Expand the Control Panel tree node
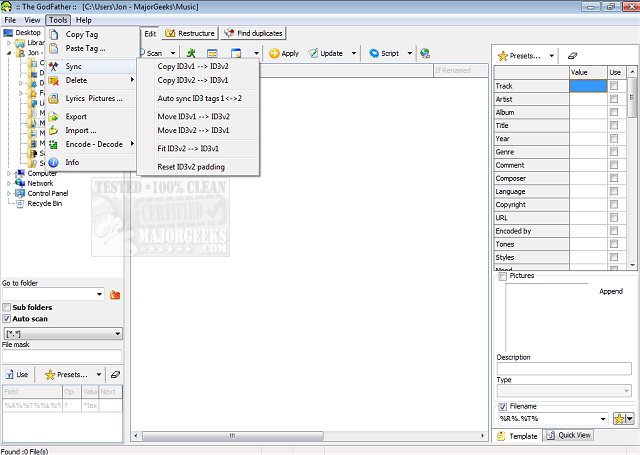640x455 pixels. tap(9, 193)
